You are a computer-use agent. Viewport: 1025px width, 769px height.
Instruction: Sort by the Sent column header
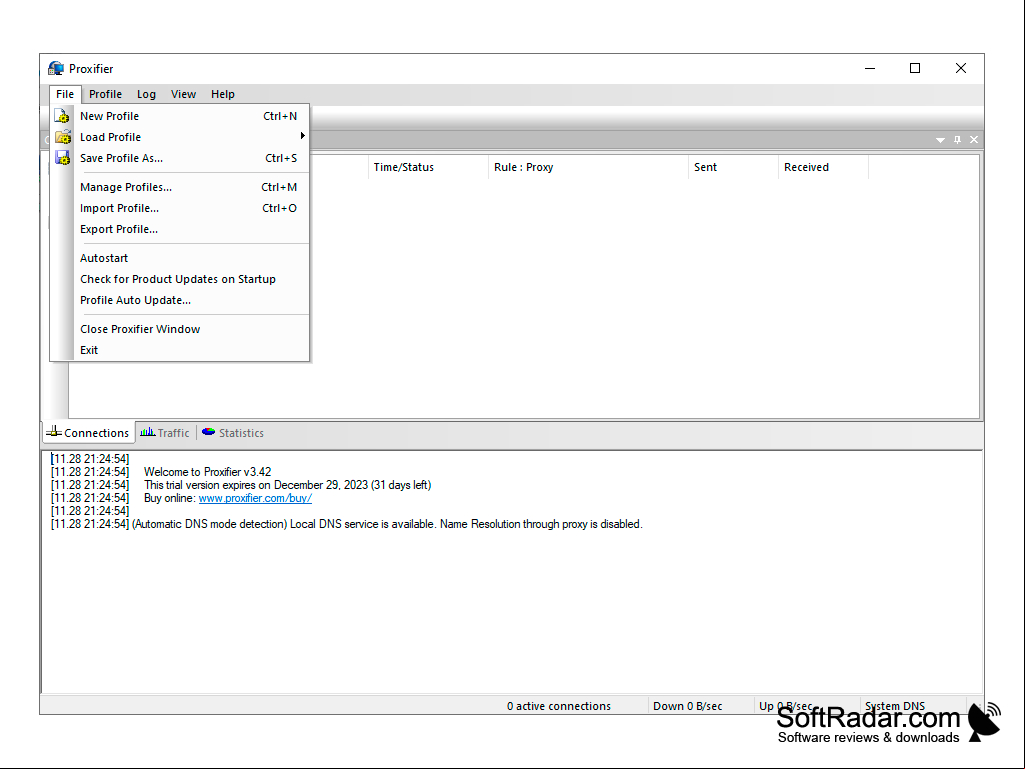(x=733, y=167)
